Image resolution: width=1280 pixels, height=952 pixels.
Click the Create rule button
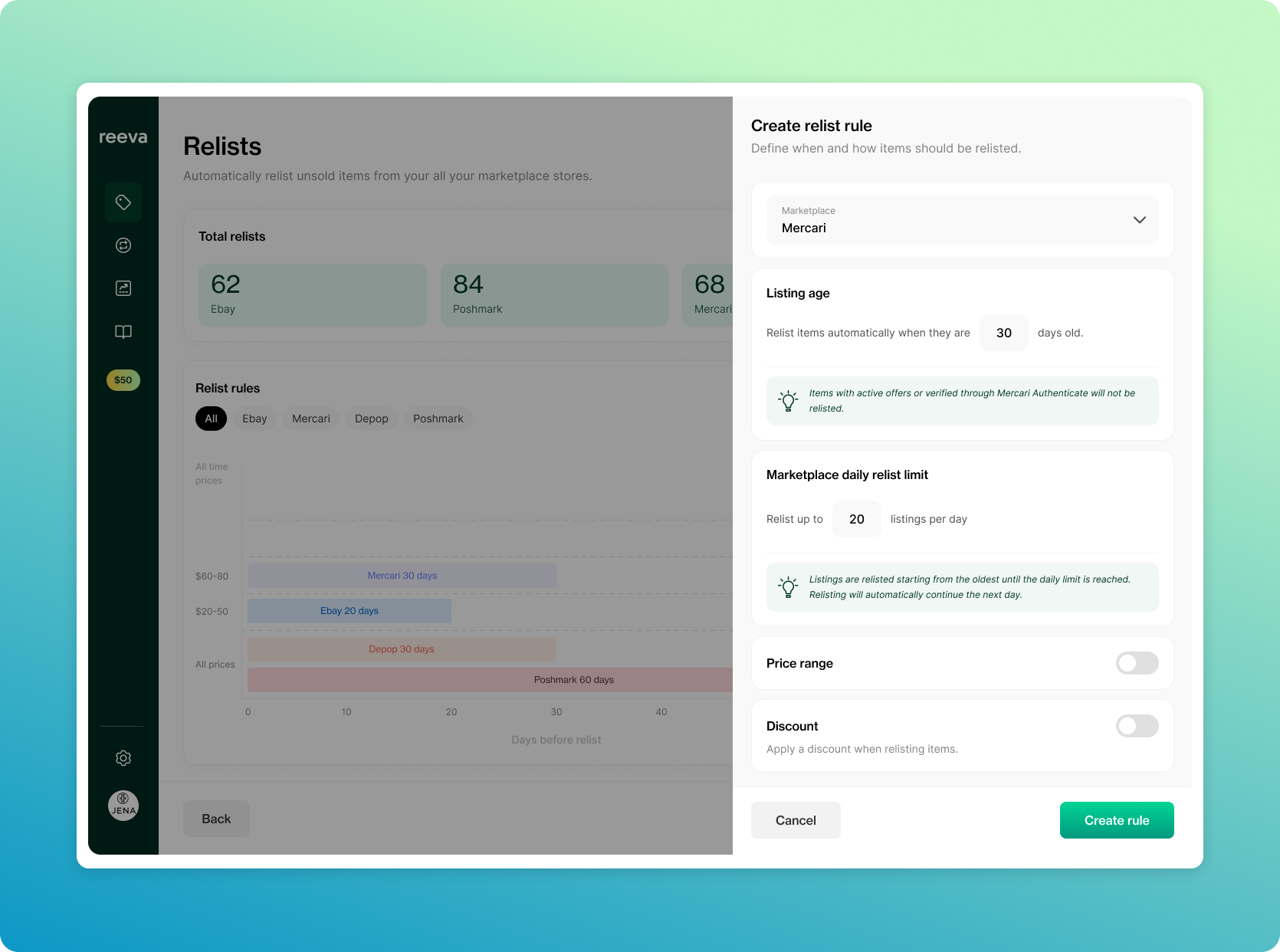(1117, 820)
